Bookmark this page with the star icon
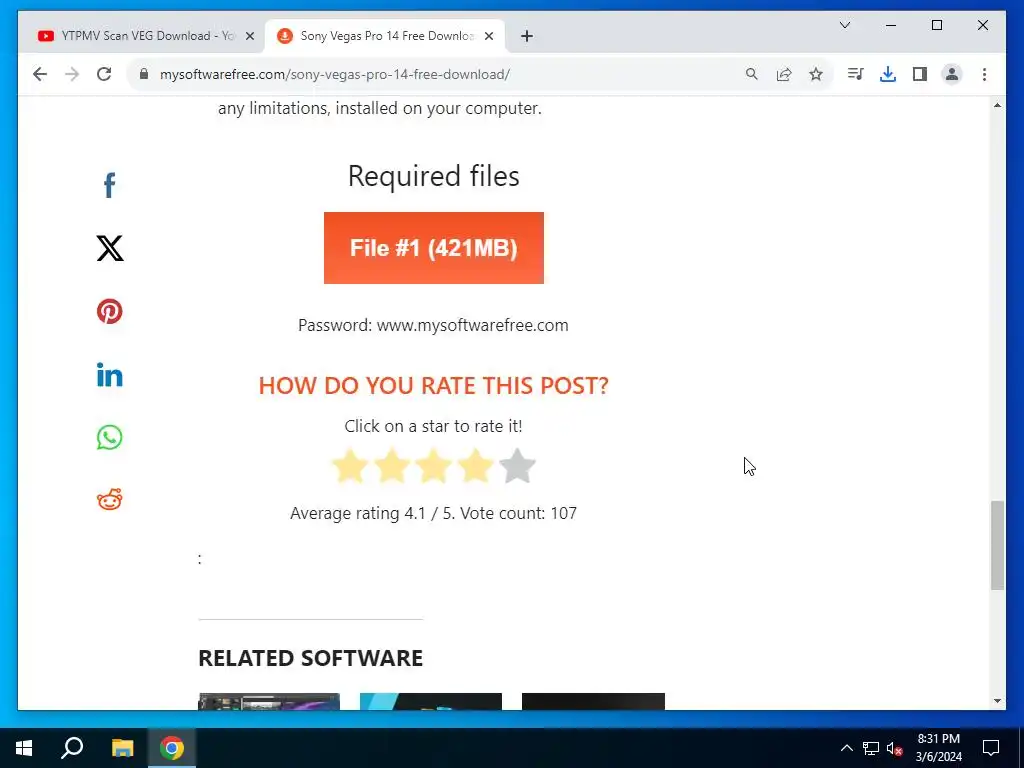The width and height of the screenshot is (1024, 768). tap(816, 74)
